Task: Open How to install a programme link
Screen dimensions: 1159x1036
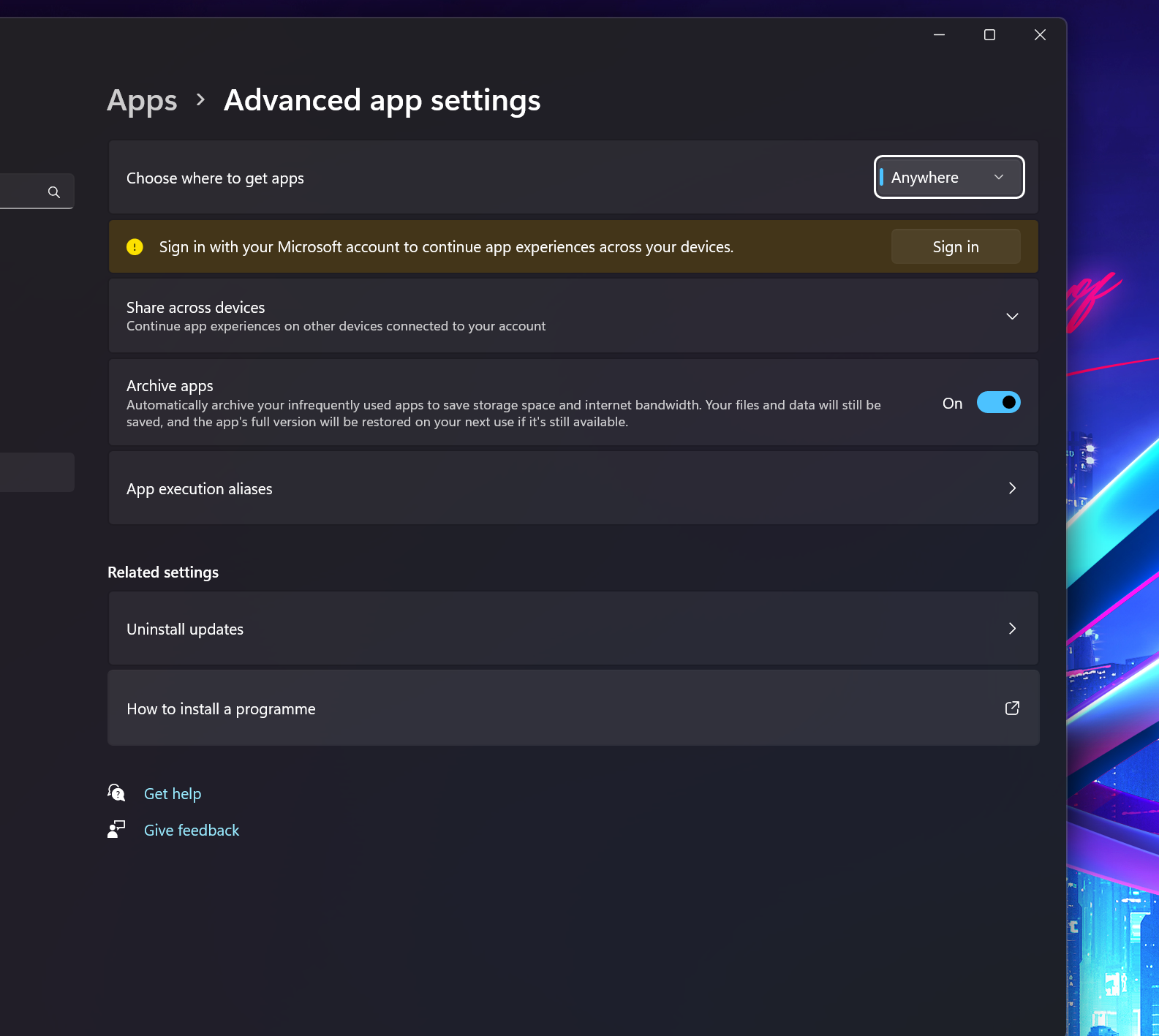Action: [573, 708]
